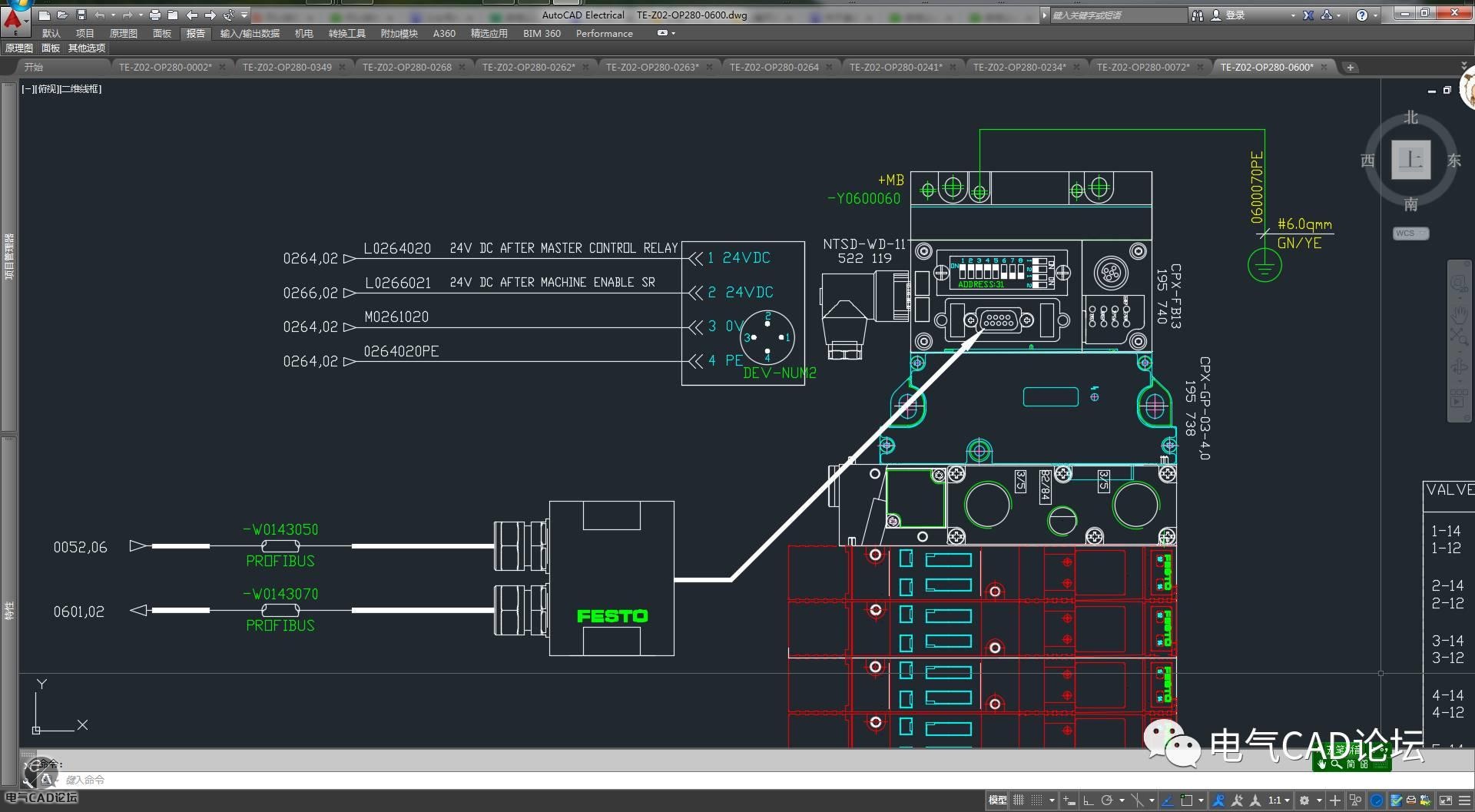
Task: Open the status bar Customization menu icon
Action: tap(1464, 800)
